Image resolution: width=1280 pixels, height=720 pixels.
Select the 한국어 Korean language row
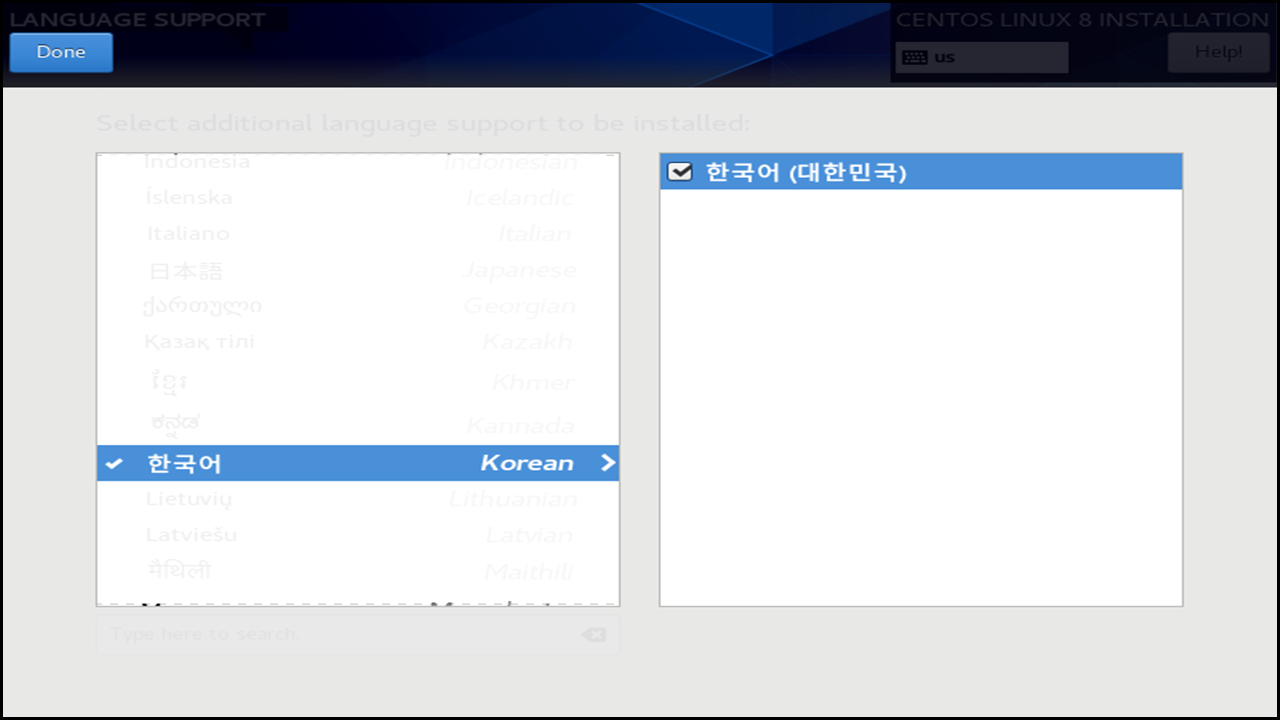pyautogui.click(x=358, y=463)
